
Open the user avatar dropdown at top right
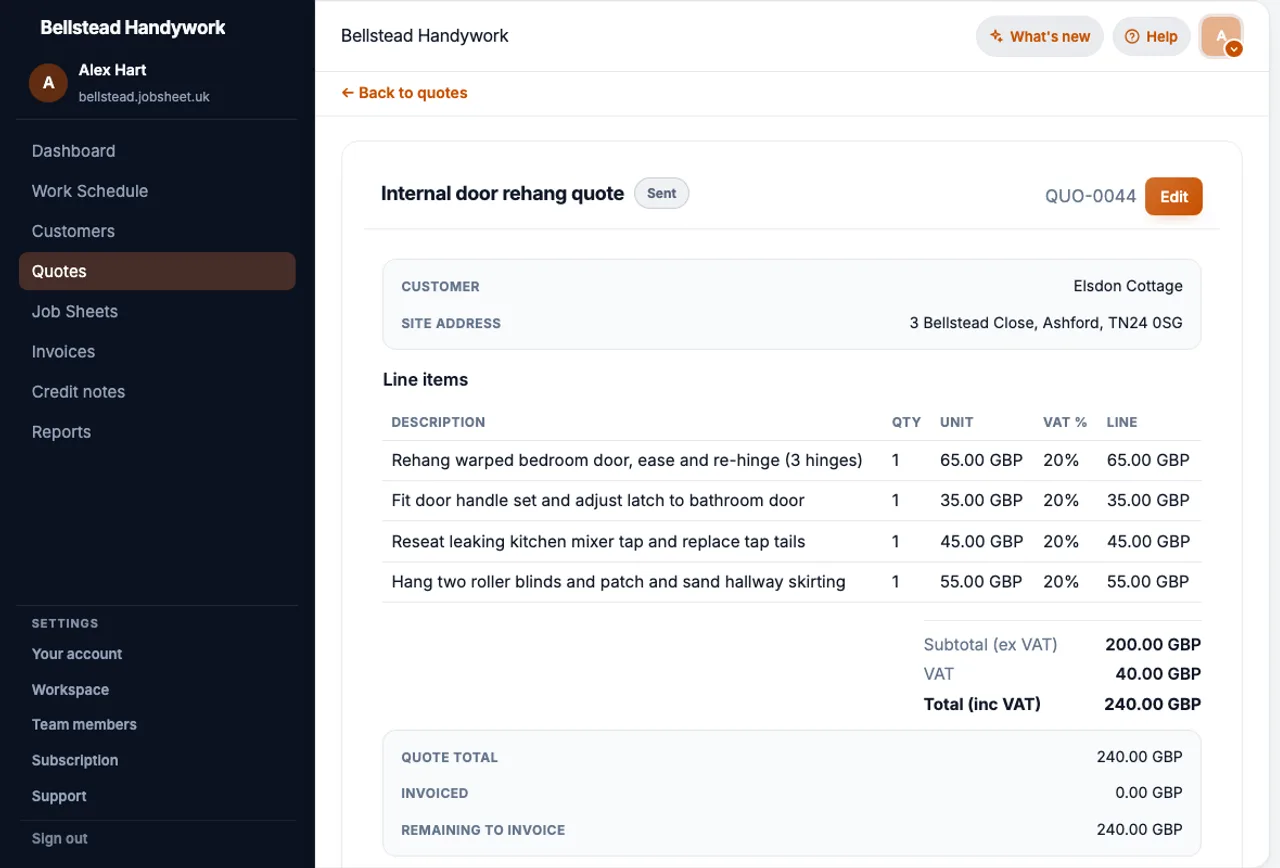click(1221, 37)
